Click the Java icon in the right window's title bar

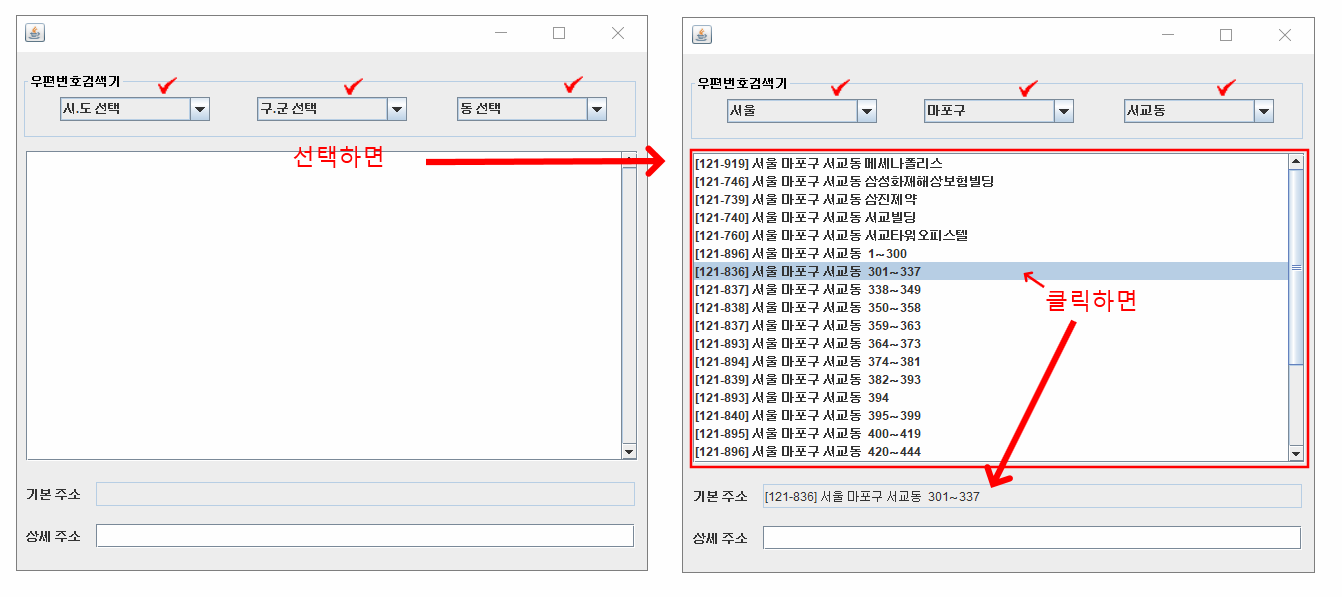[x=702, y=35]
